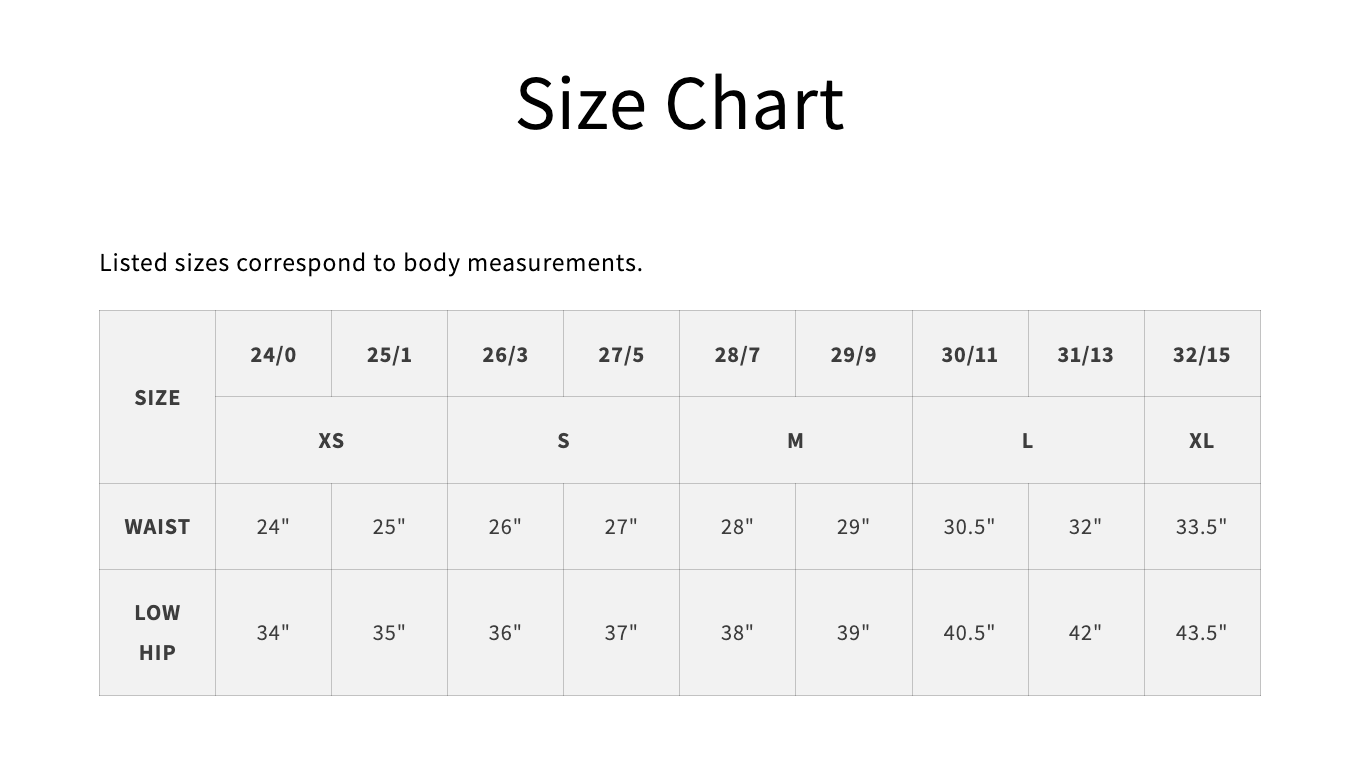The width and height of the screenshot is (1358, 772).
Task: Click the 30/11 size cell
Action: 969,354
